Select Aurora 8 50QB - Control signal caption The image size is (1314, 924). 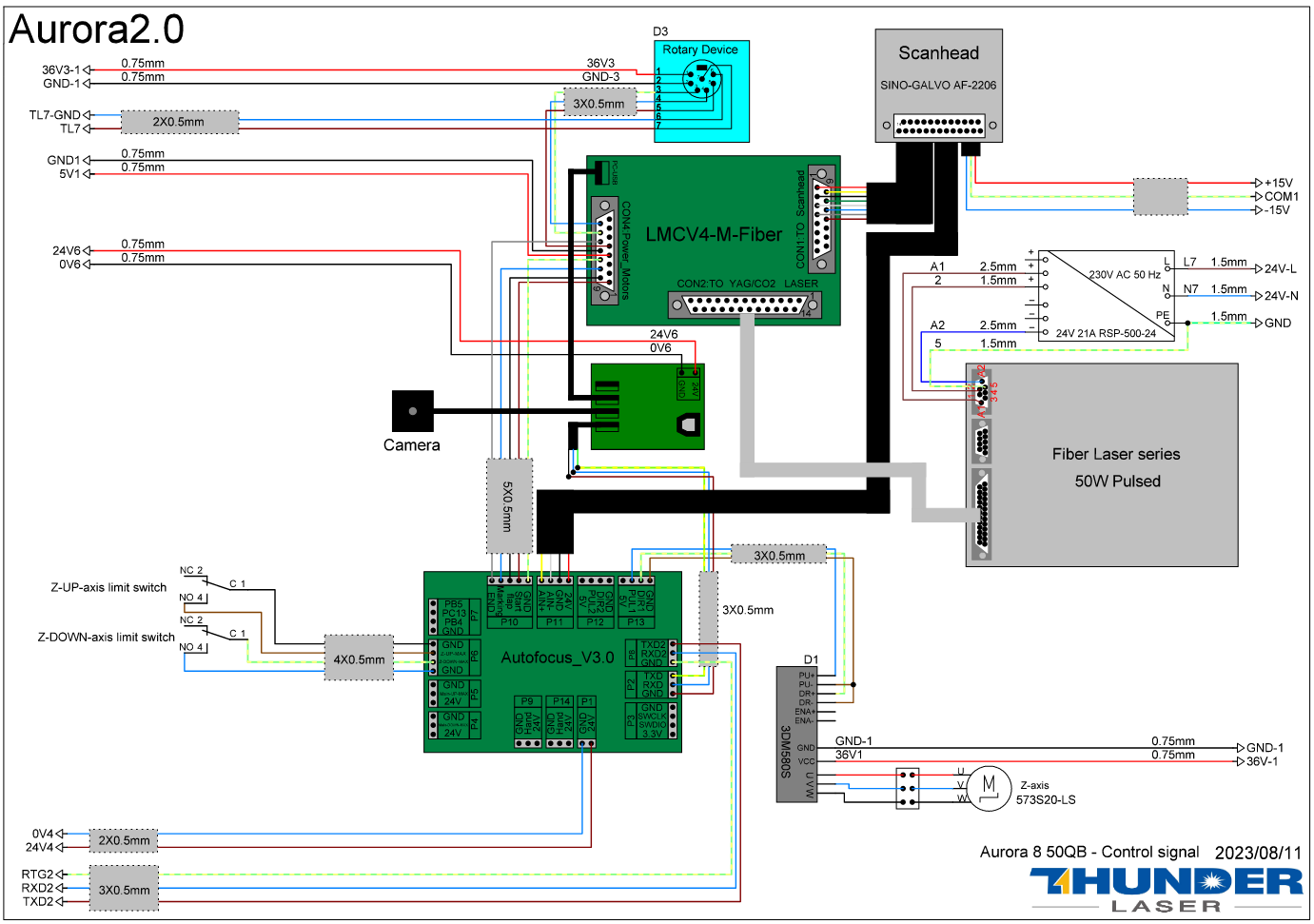coord(1089,852)
